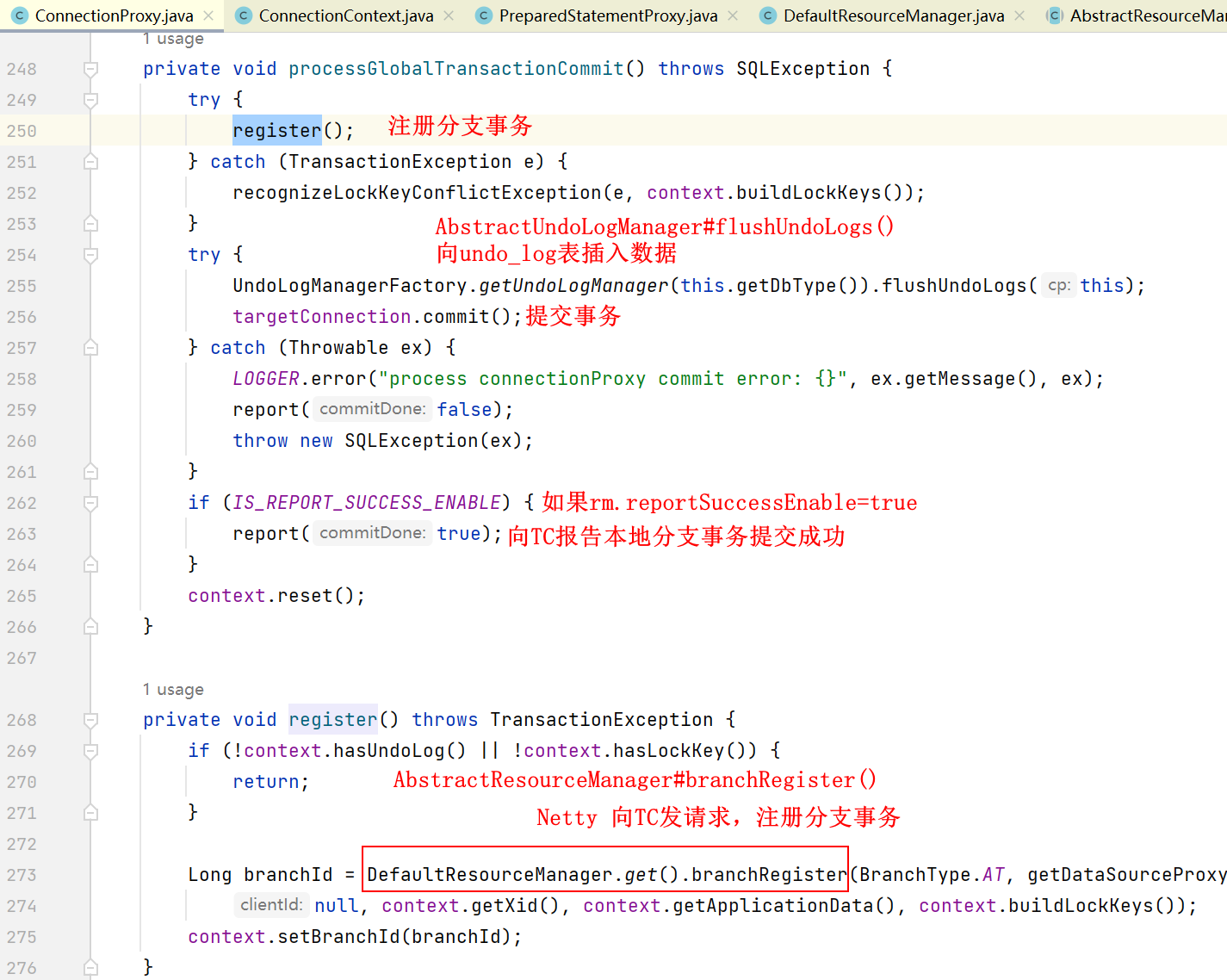Close the PreparedStatementProxy.java tab
The width and height of the screenshot is (1227, 980).
click(733, 16)
